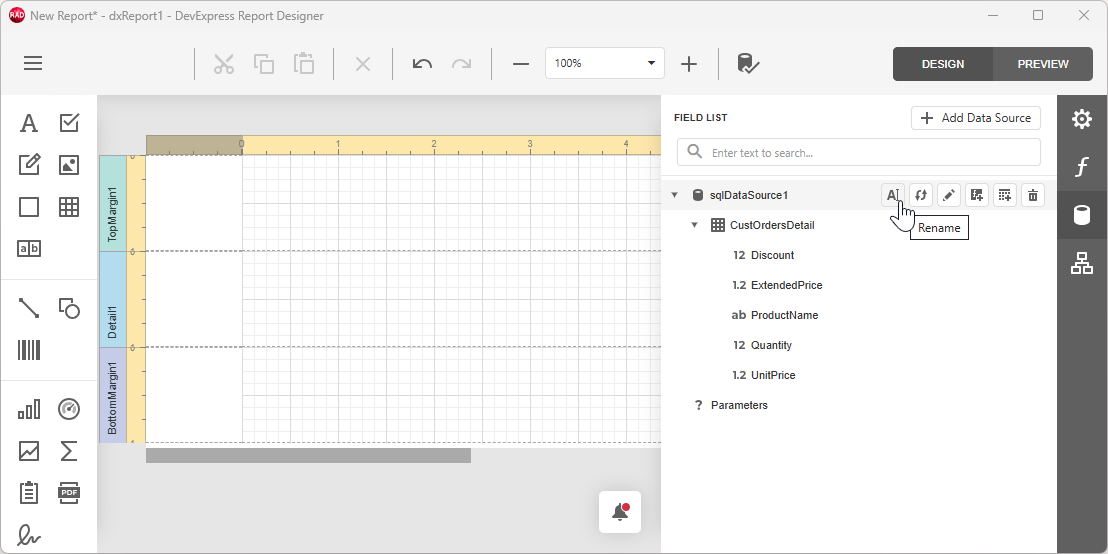Click the notification bell button

coord(620,512)
